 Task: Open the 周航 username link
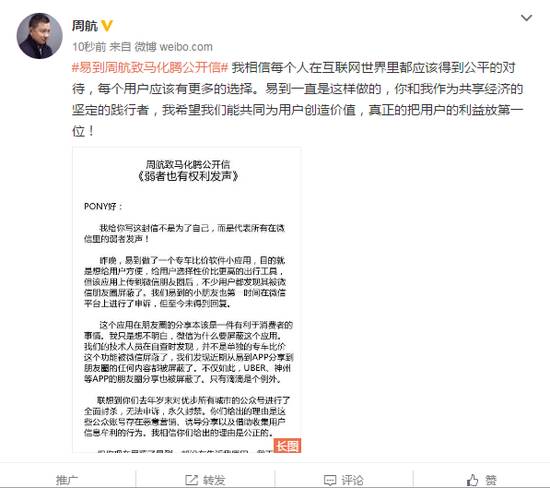coord(85,26)
